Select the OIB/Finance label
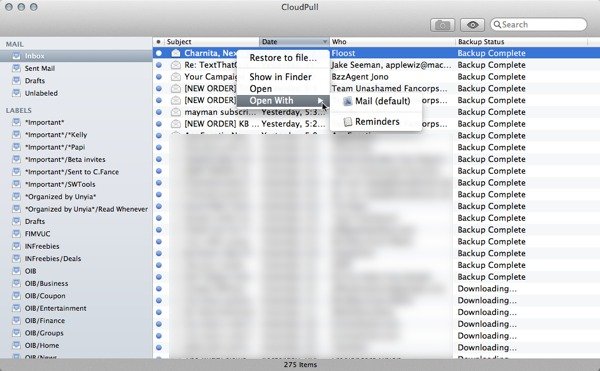 [76, 321]
